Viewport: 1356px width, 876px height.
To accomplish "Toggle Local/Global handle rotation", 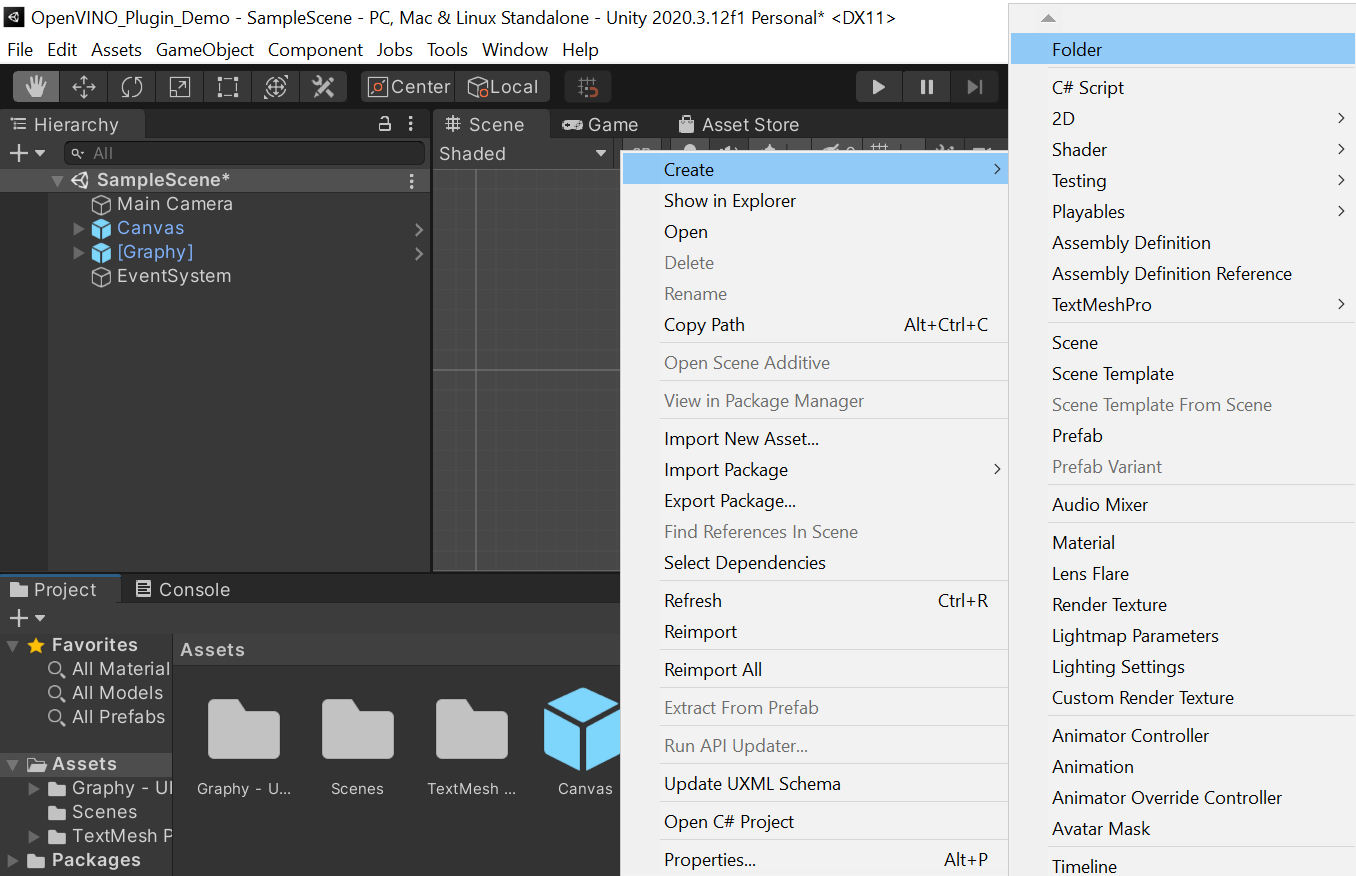I will (503, 87).
